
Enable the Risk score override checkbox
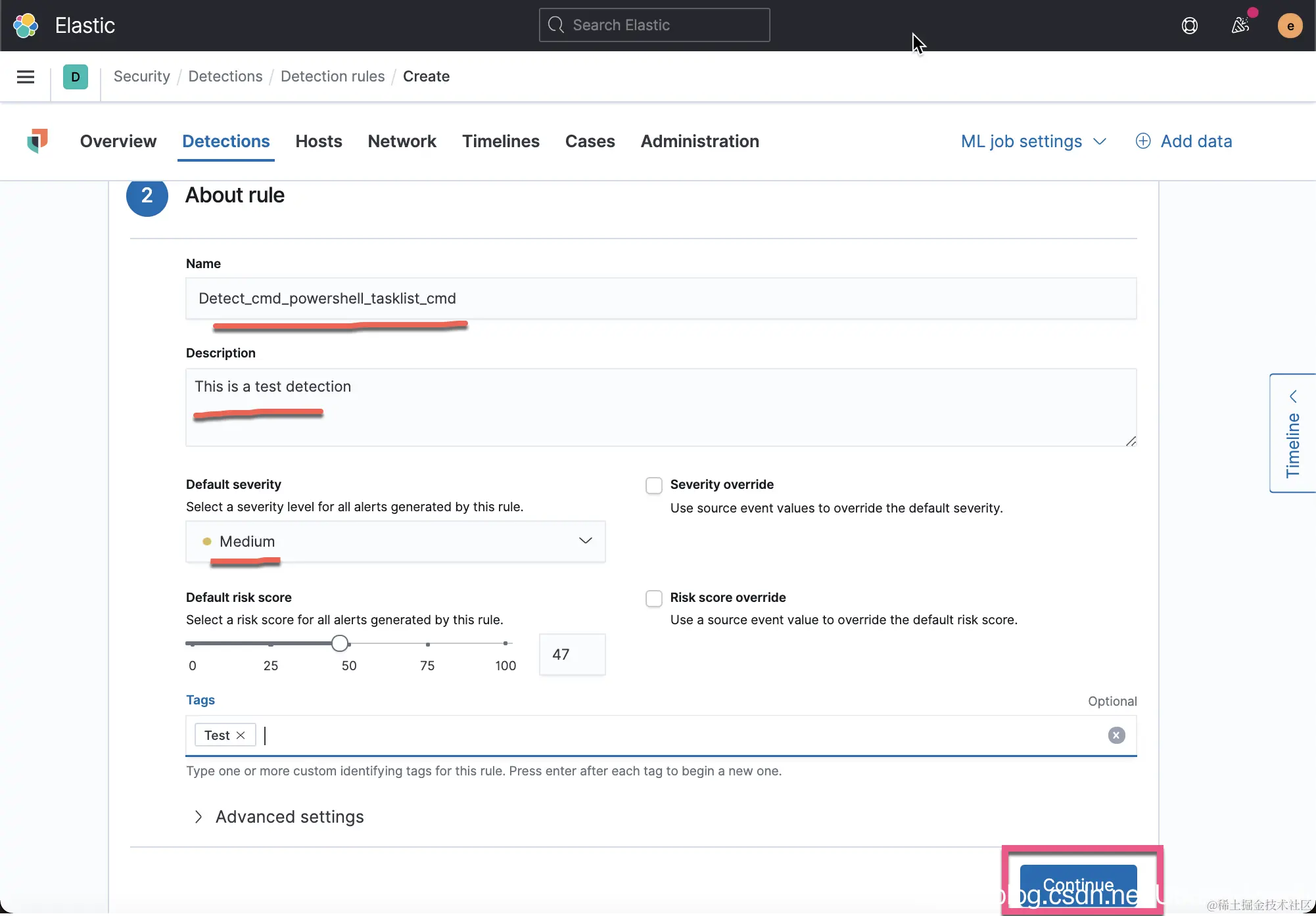click(653, 599)
